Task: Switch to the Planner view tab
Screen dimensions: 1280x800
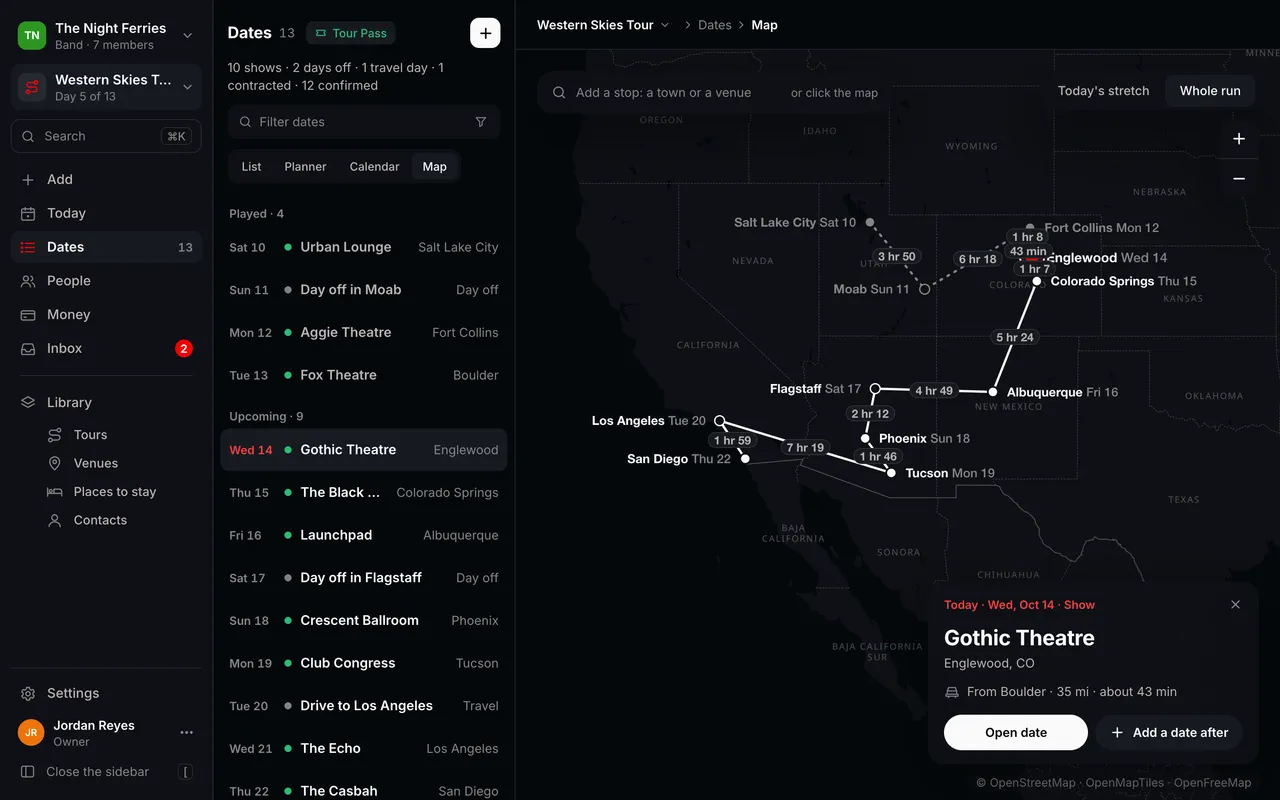Action: click(x=305, y=167)
